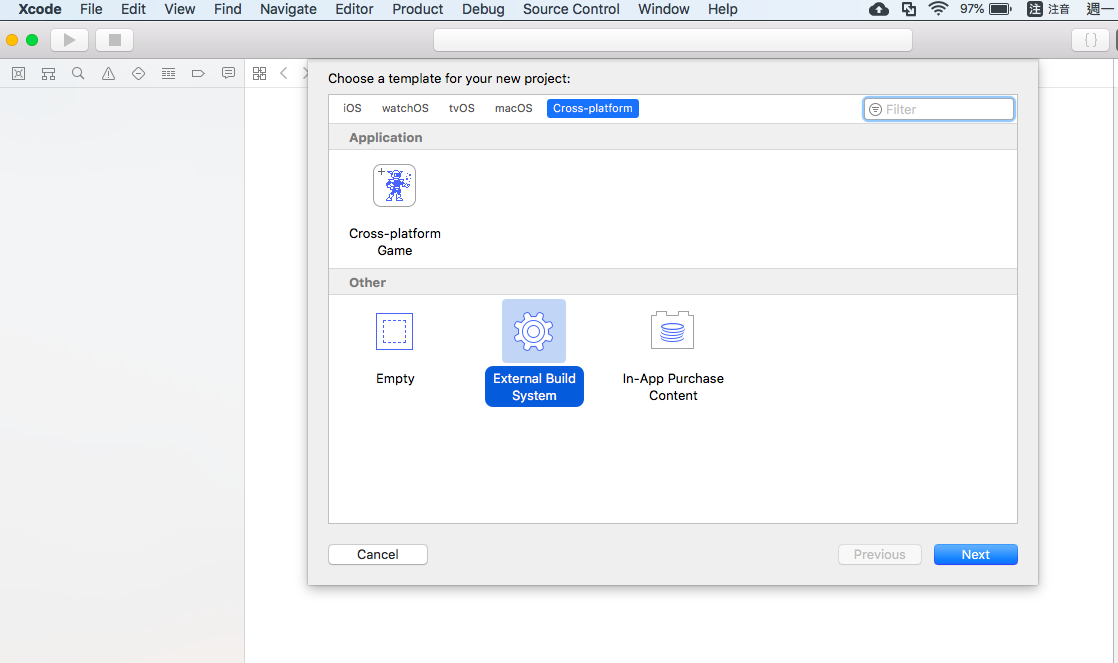Click the yellow minimize window button
1118x663 pixels.
point(12,40)
